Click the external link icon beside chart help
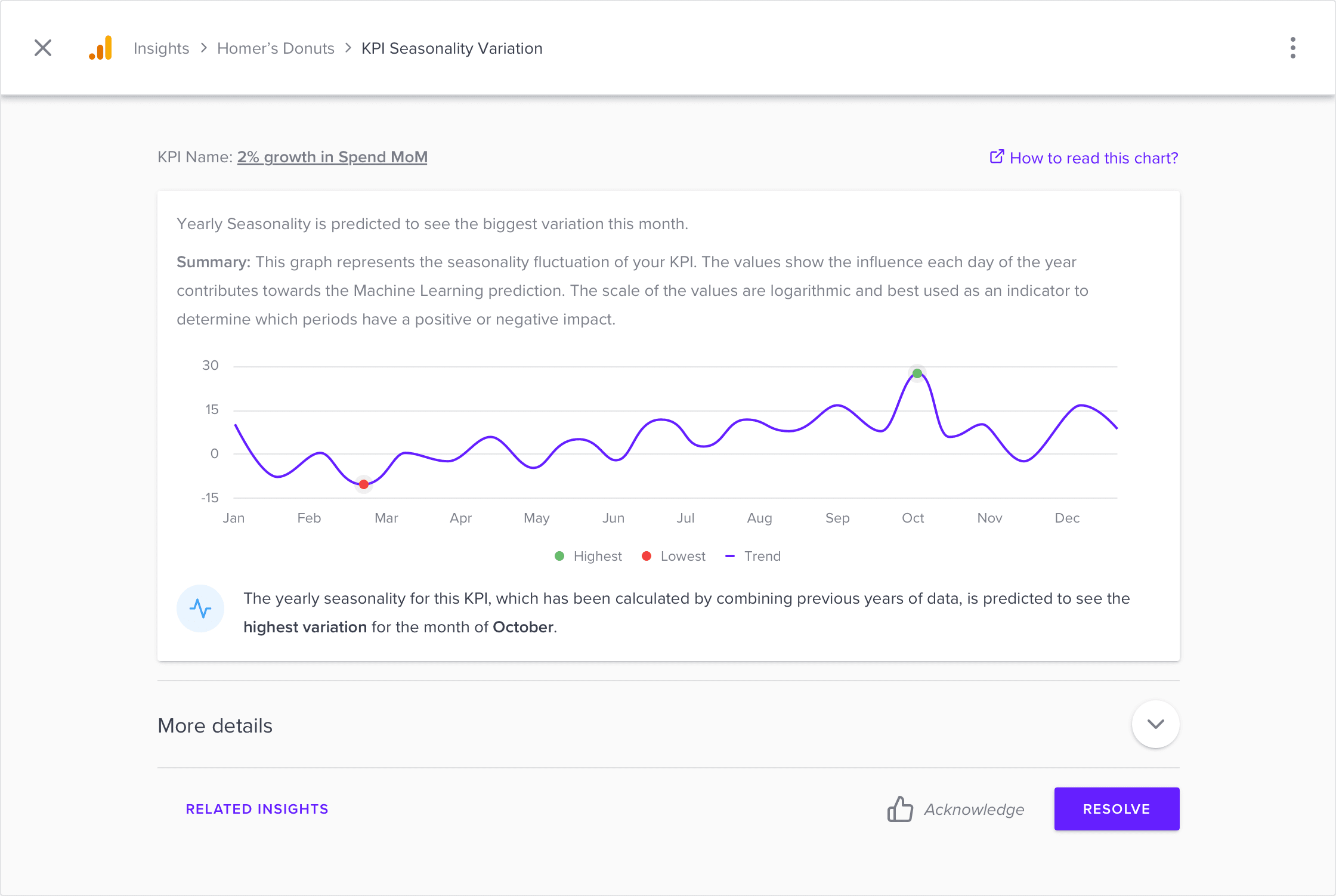 click(x=996, y=157)
